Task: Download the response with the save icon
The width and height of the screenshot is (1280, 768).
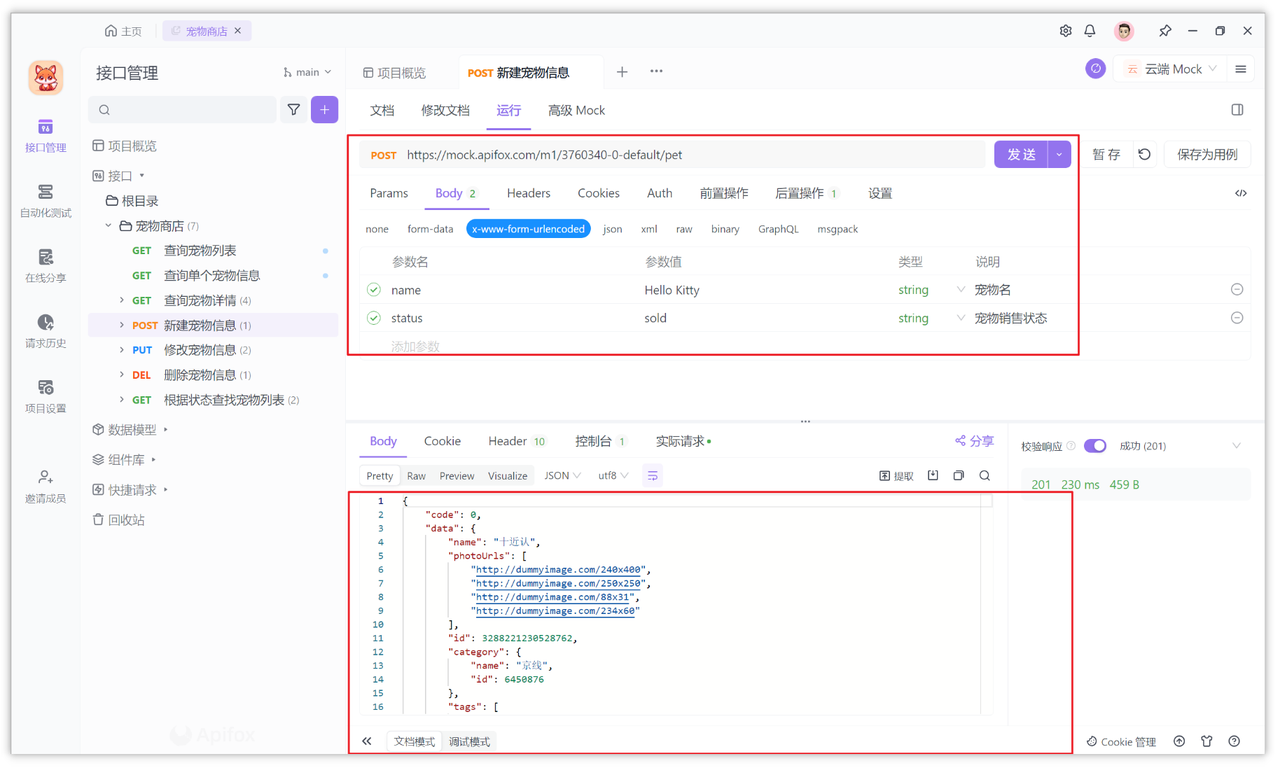Action: click(933, 476)
